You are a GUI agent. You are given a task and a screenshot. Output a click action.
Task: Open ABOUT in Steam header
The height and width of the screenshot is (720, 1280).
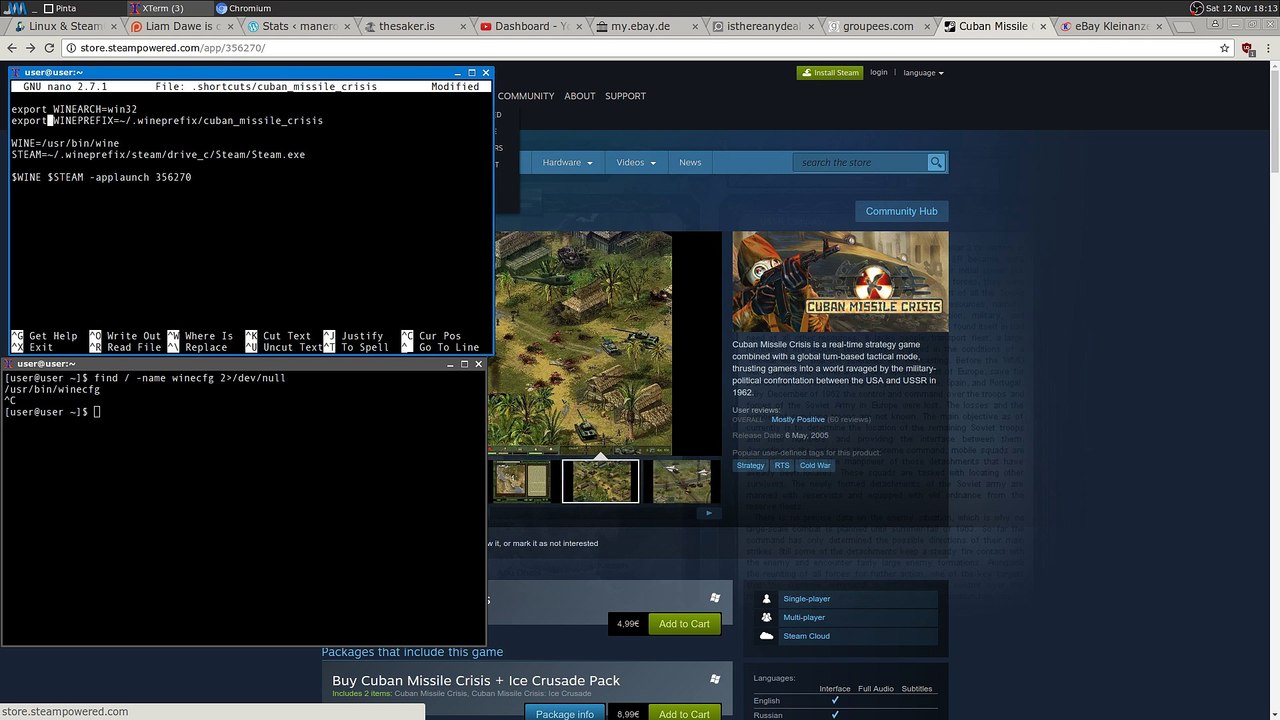pos(580,96)
